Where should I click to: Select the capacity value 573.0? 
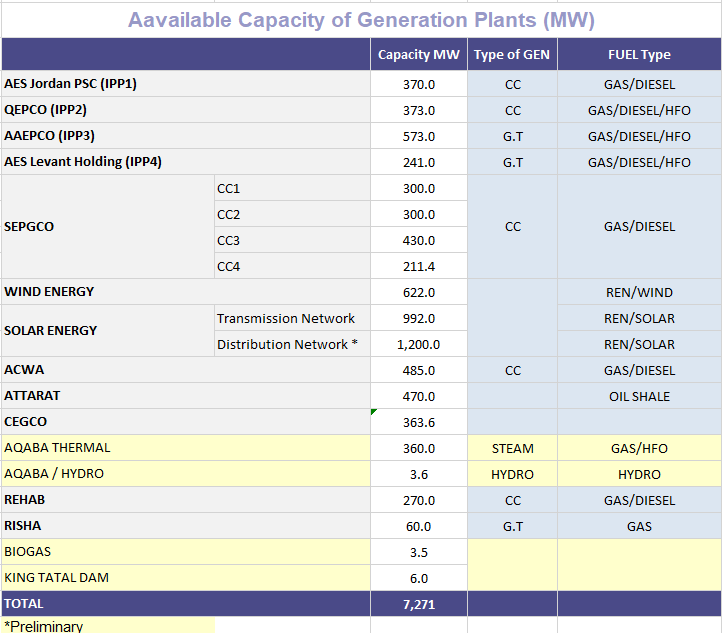pyautogui.click(x=419, y=136)
